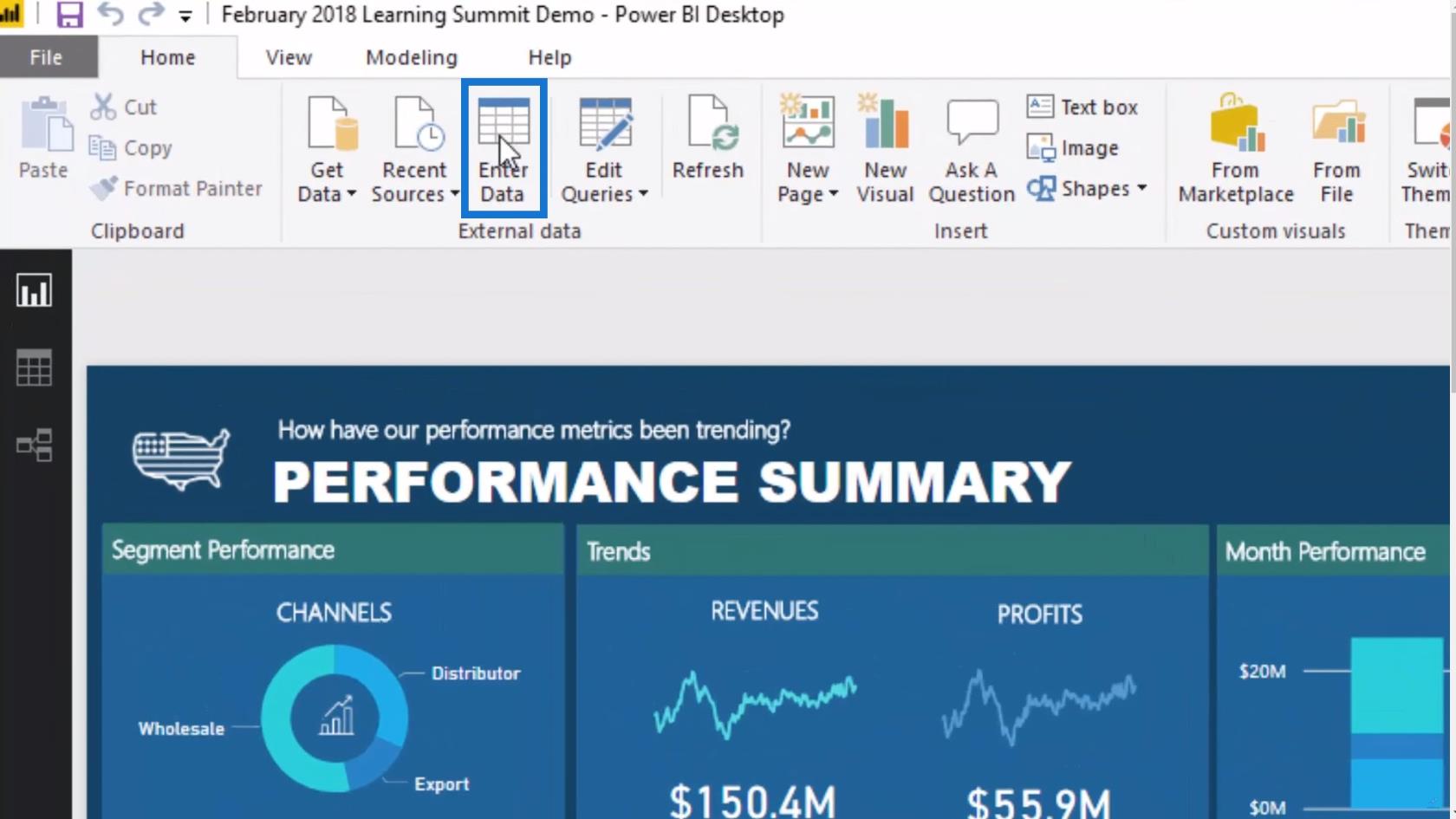Expand the Get Data dropdown arrow
Screen dimensions: 1456x819
351,194
